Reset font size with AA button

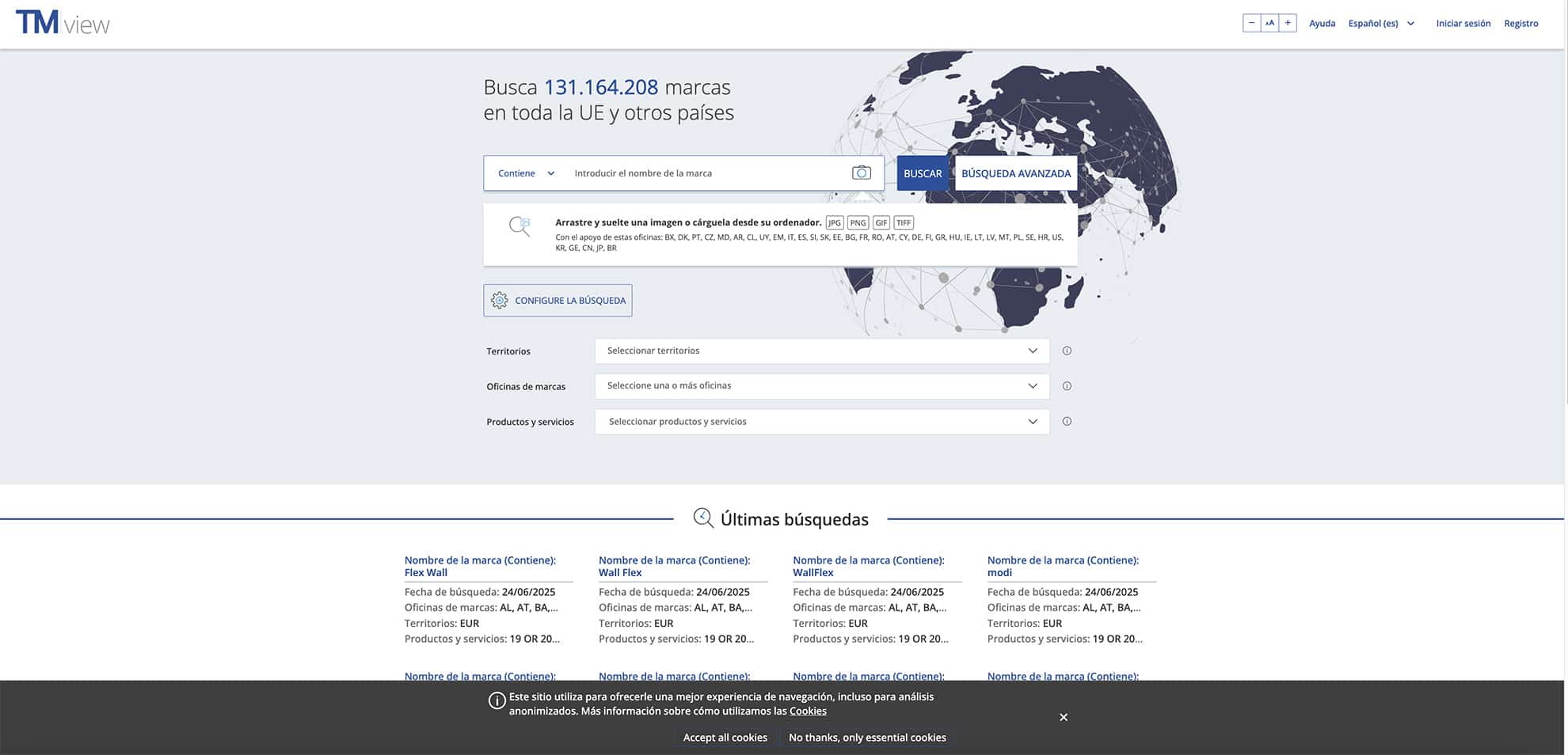[1269, 23]
